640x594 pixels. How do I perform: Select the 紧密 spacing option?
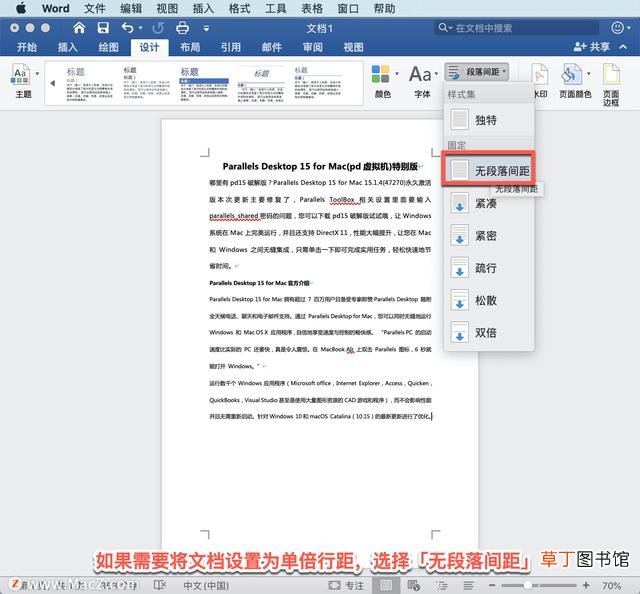(x=489, y=236)
